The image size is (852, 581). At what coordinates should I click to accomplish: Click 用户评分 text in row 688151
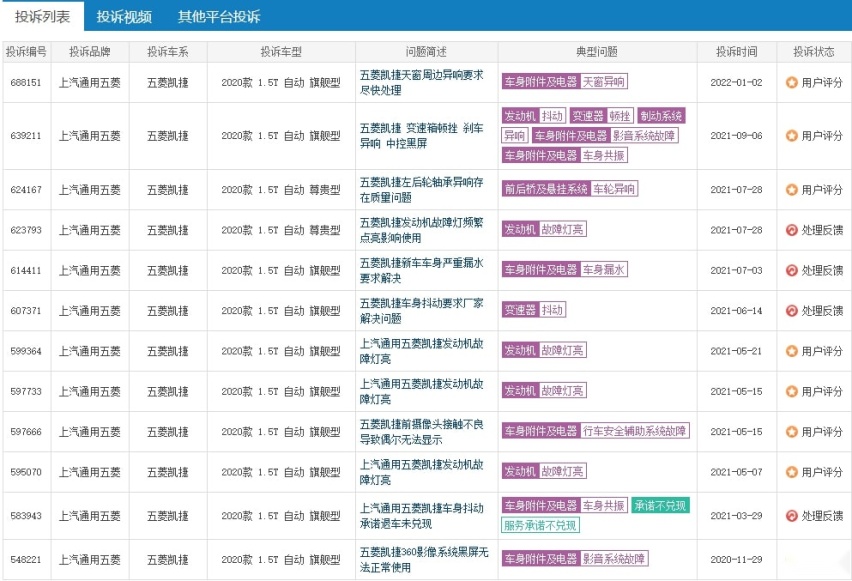822,83
